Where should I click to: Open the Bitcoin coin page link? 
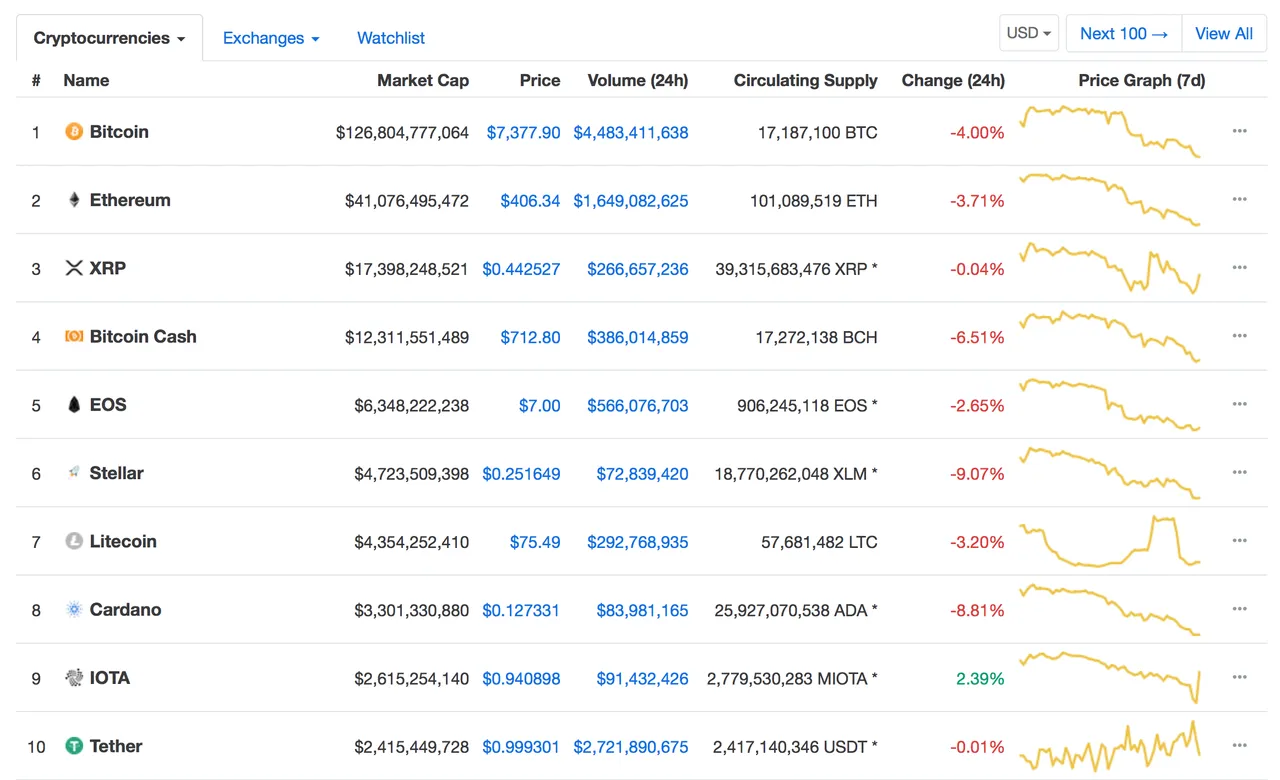pos(119,132)
